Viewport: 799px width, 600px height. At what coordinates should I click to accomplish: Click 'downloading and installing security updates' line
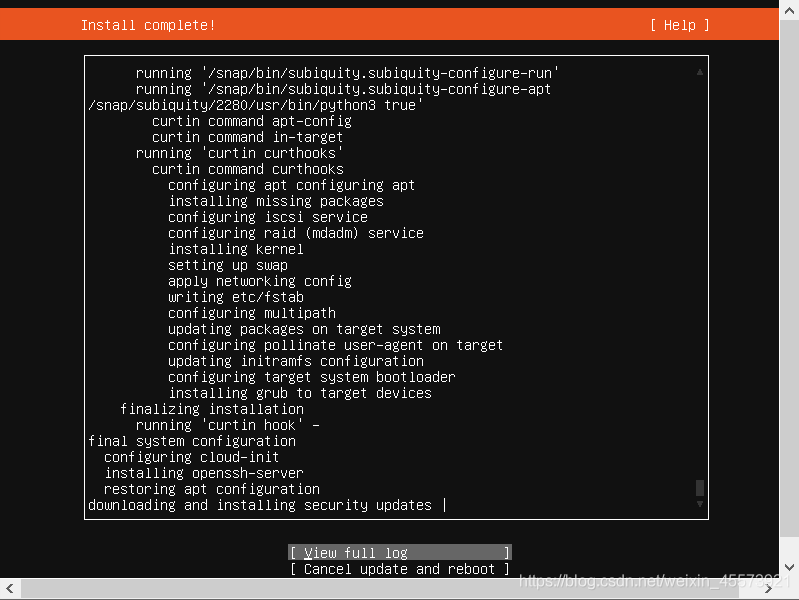click(260, 505)
